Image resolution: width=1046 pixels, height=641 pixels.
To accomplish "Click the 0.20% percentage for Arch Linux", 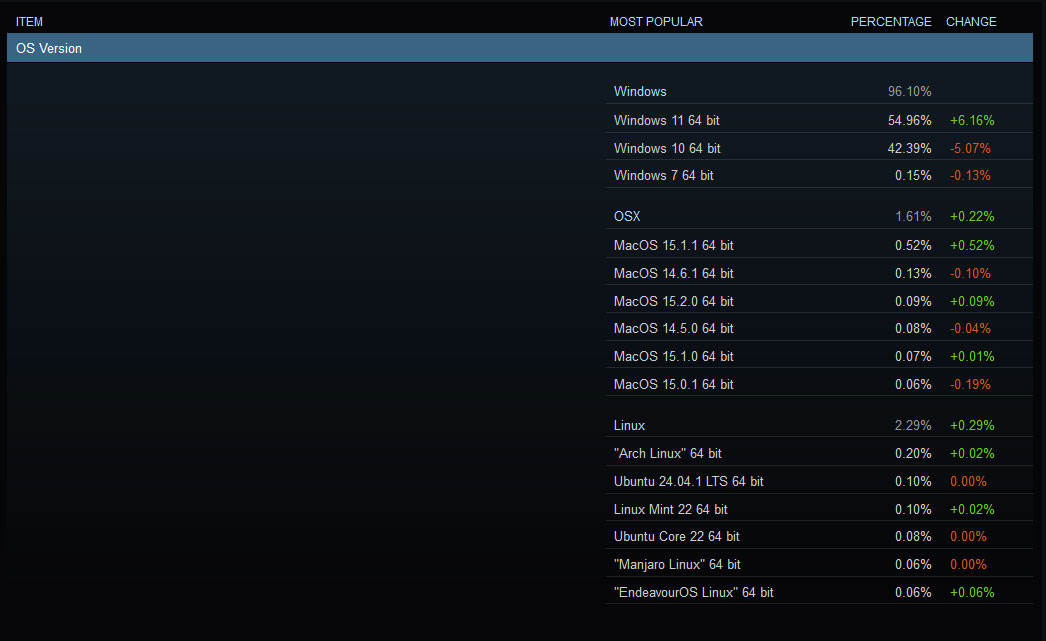I will point(913,454).
